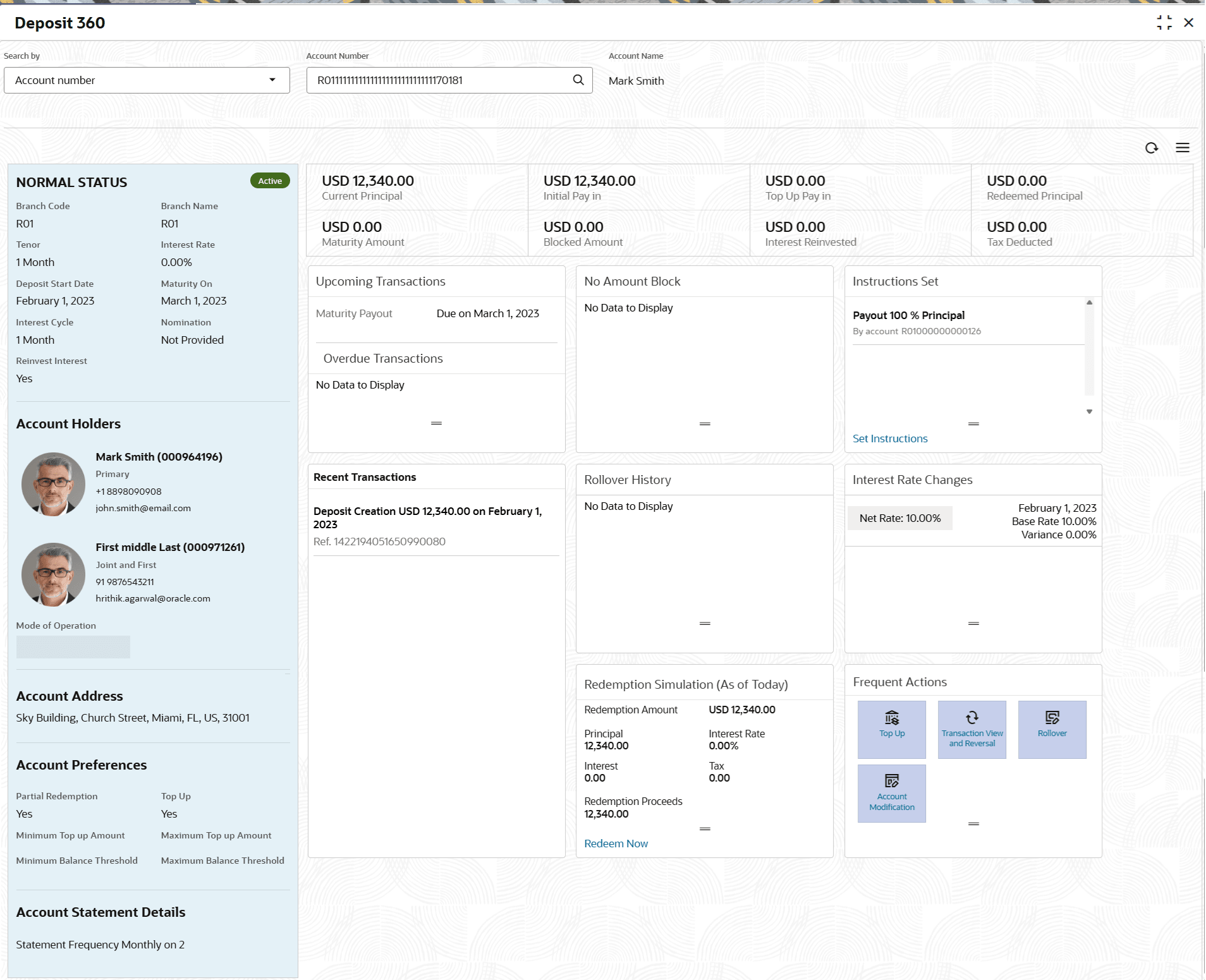
Task: Grab the Upcoming Transactions widget resize handle
Action: tap(436, 423)
